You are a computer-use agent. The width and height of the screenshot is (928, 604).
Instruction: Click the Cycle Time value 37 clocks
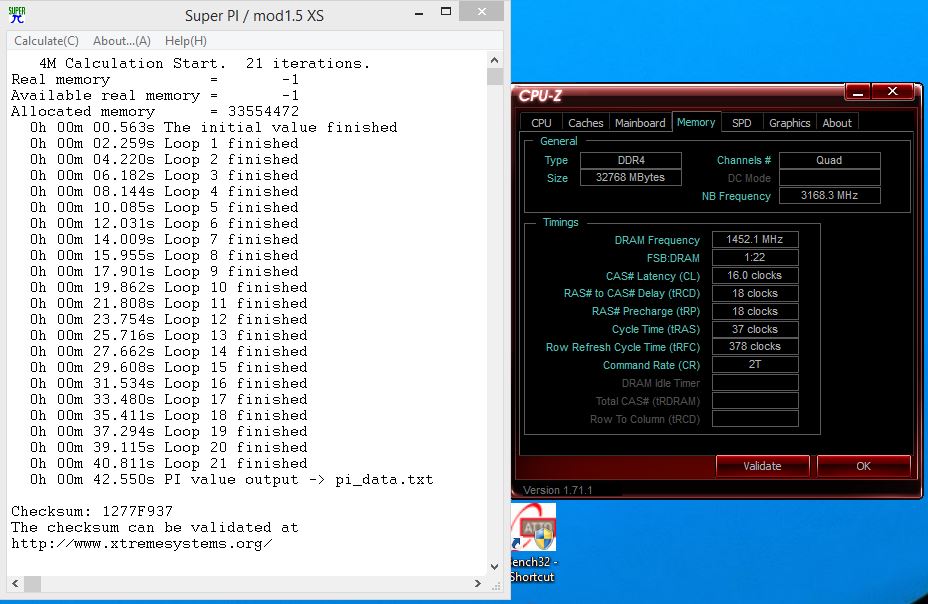click(755, 329)
